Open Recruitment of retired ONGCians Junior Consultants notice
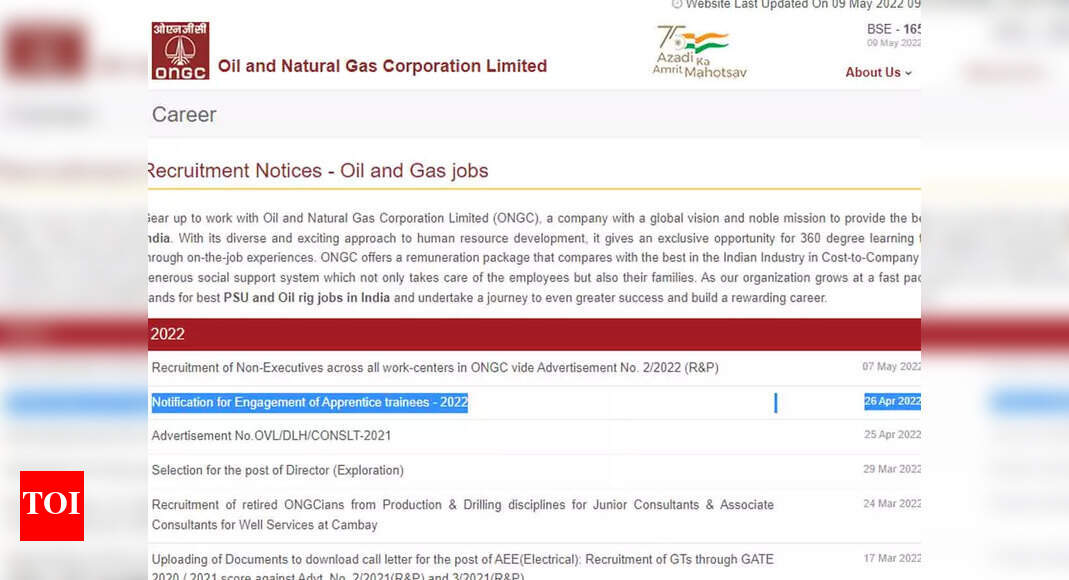This screenshot has width=1069, height=580. pos(462,515)
